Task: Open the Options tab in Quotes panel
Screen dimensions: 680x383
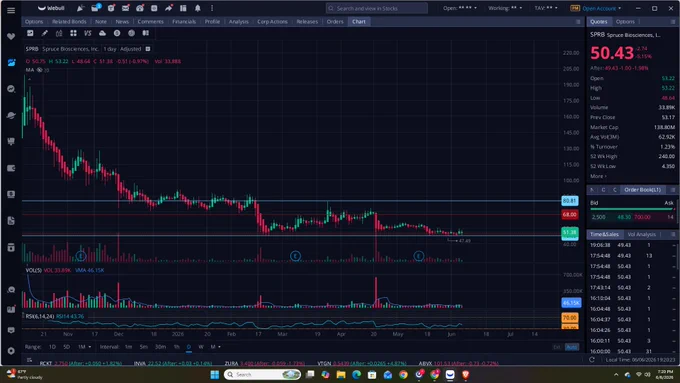Action: [625, 22]
